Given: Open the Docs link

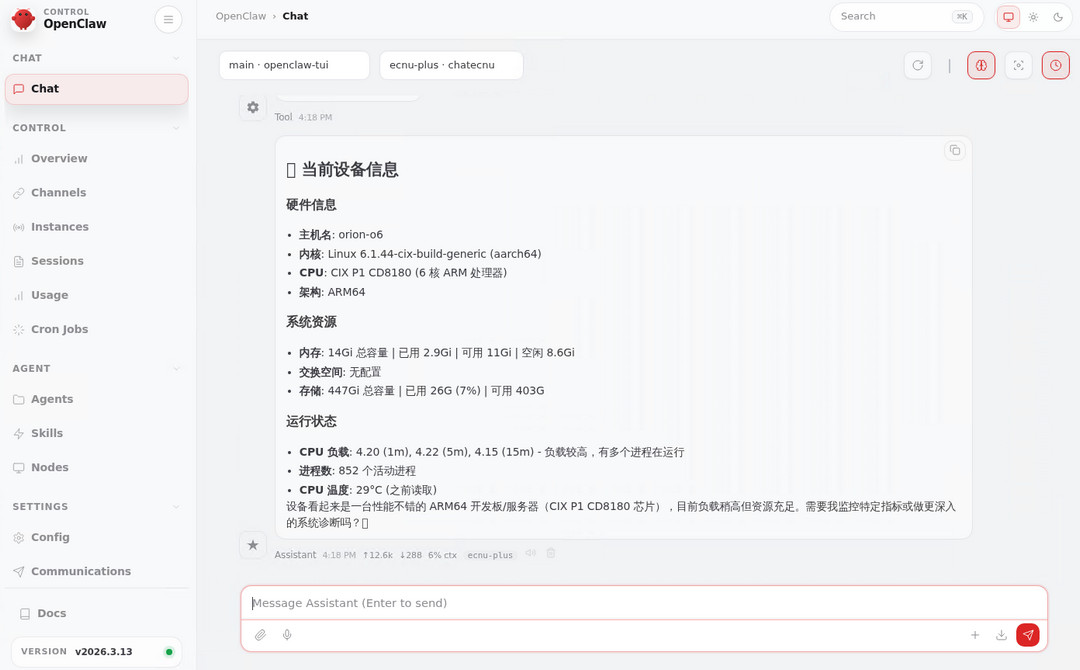Looking at the screenshot, I should (x=96, y=613).
